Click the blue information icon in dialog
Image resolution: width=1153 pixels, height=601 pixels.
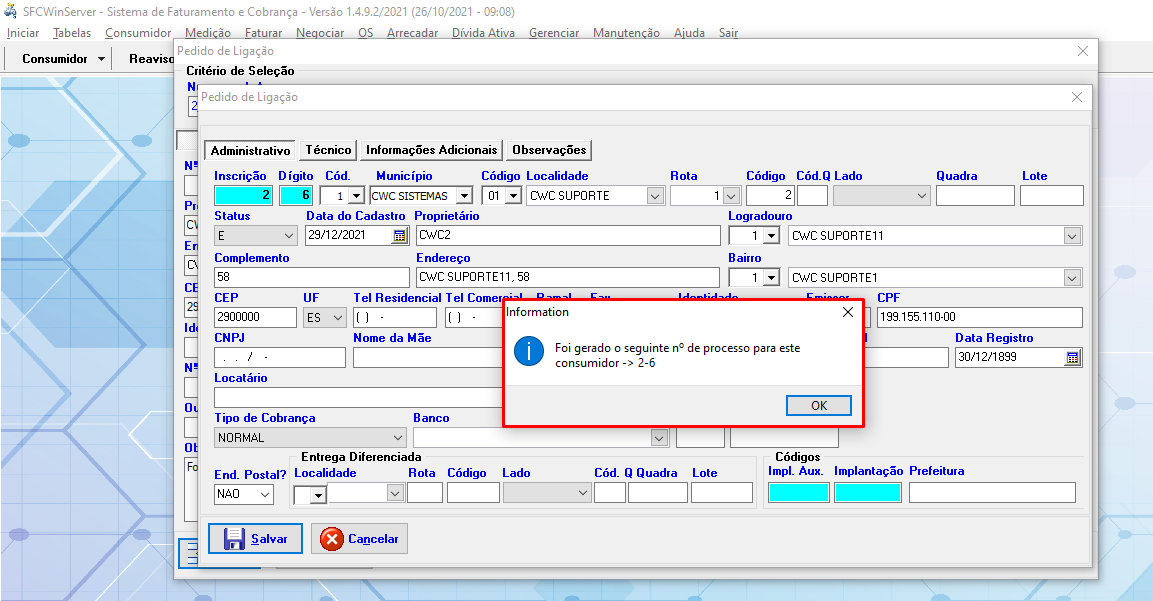pyautogui.click(x=528, y=352)
